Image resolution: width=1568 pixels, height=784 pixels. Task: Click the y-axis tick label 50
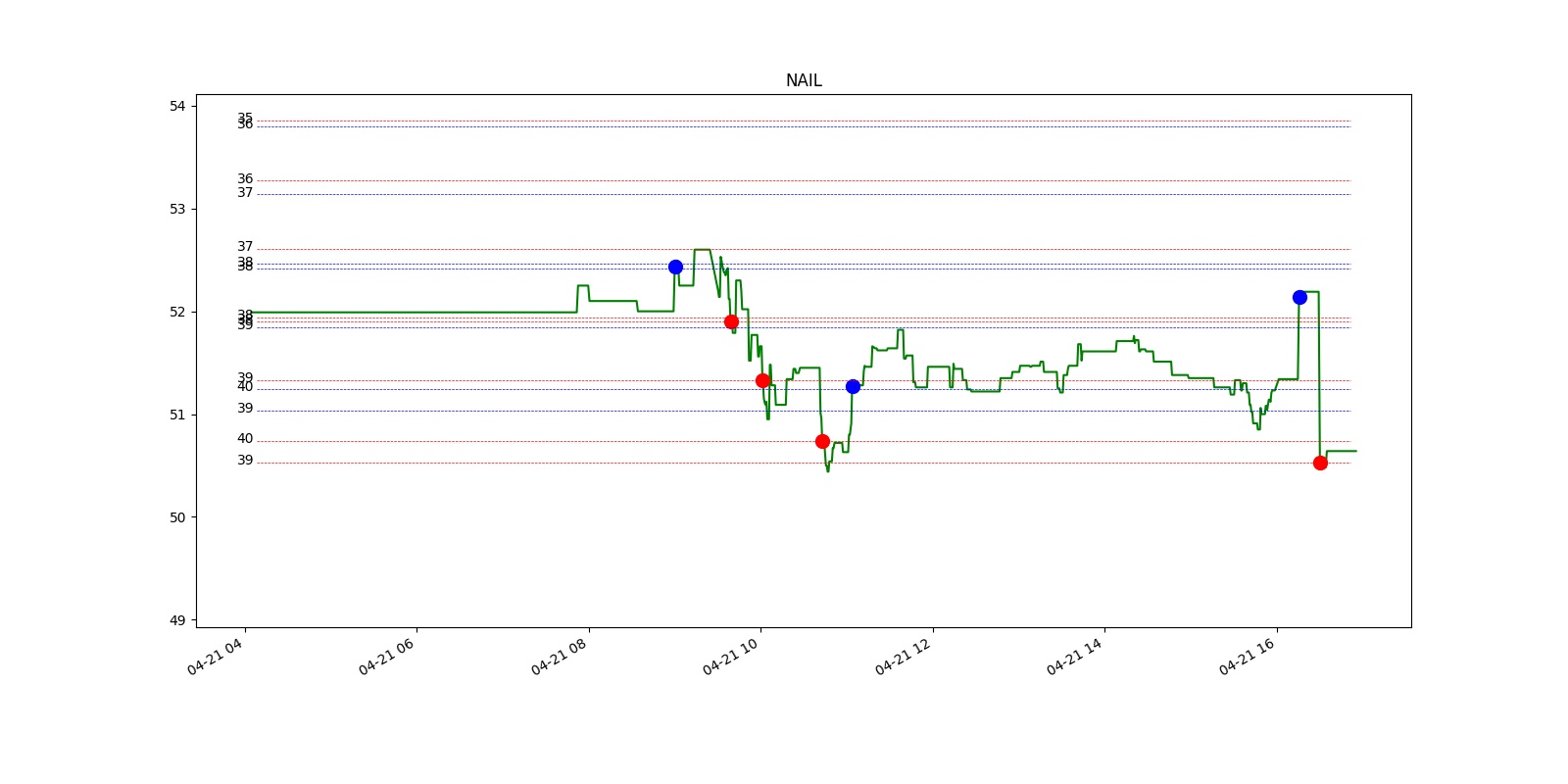pyautogui.click(x=177, y=517)
